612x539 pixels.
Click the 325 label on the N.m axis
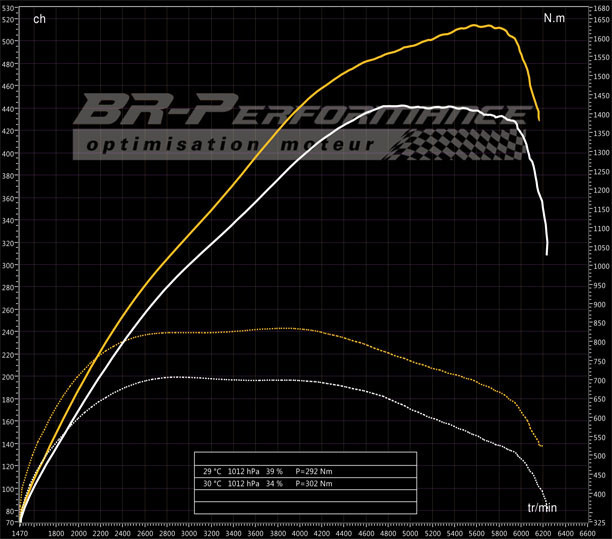click(x=597, y=522)
